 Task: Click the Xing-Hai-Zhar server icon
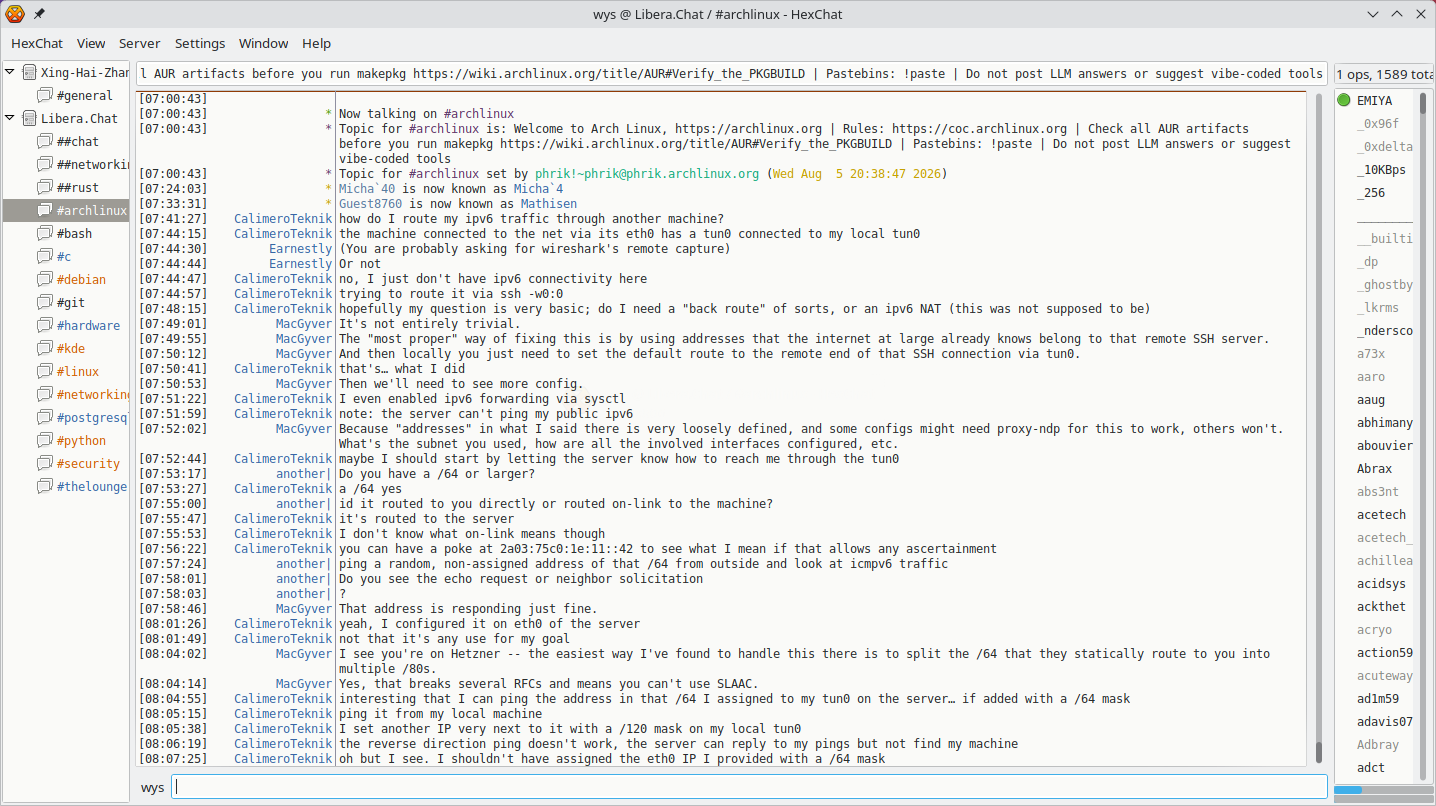pyautogui.click(x=29, y=73)
